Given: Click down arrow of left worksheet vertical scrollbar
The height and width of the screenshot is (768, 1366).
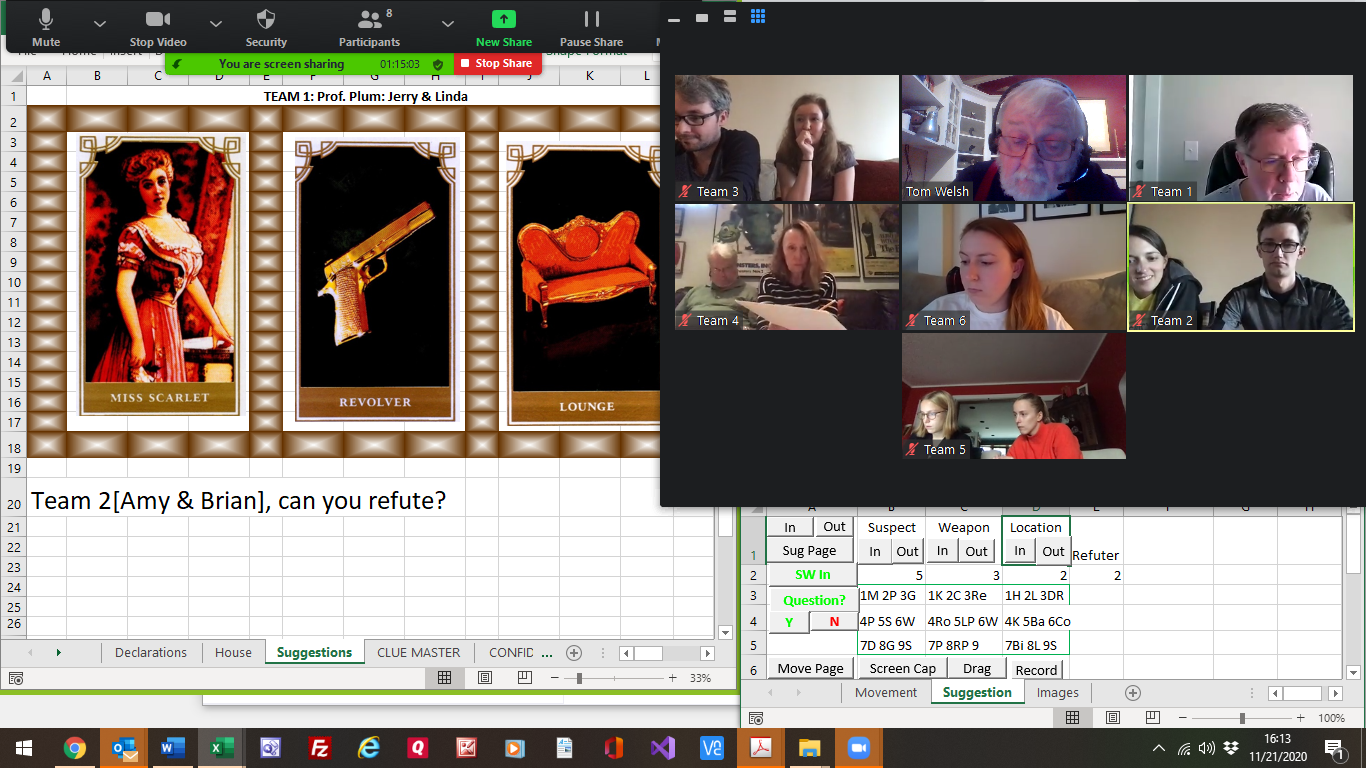Looking at the screenshot, I should tap(727, 632).
